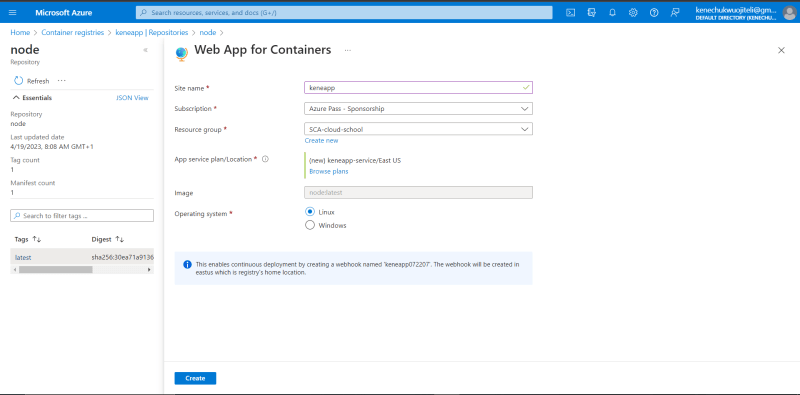Click Microsoft Azure home title
The image size is (800, 395).
click(x=64, y=13)
